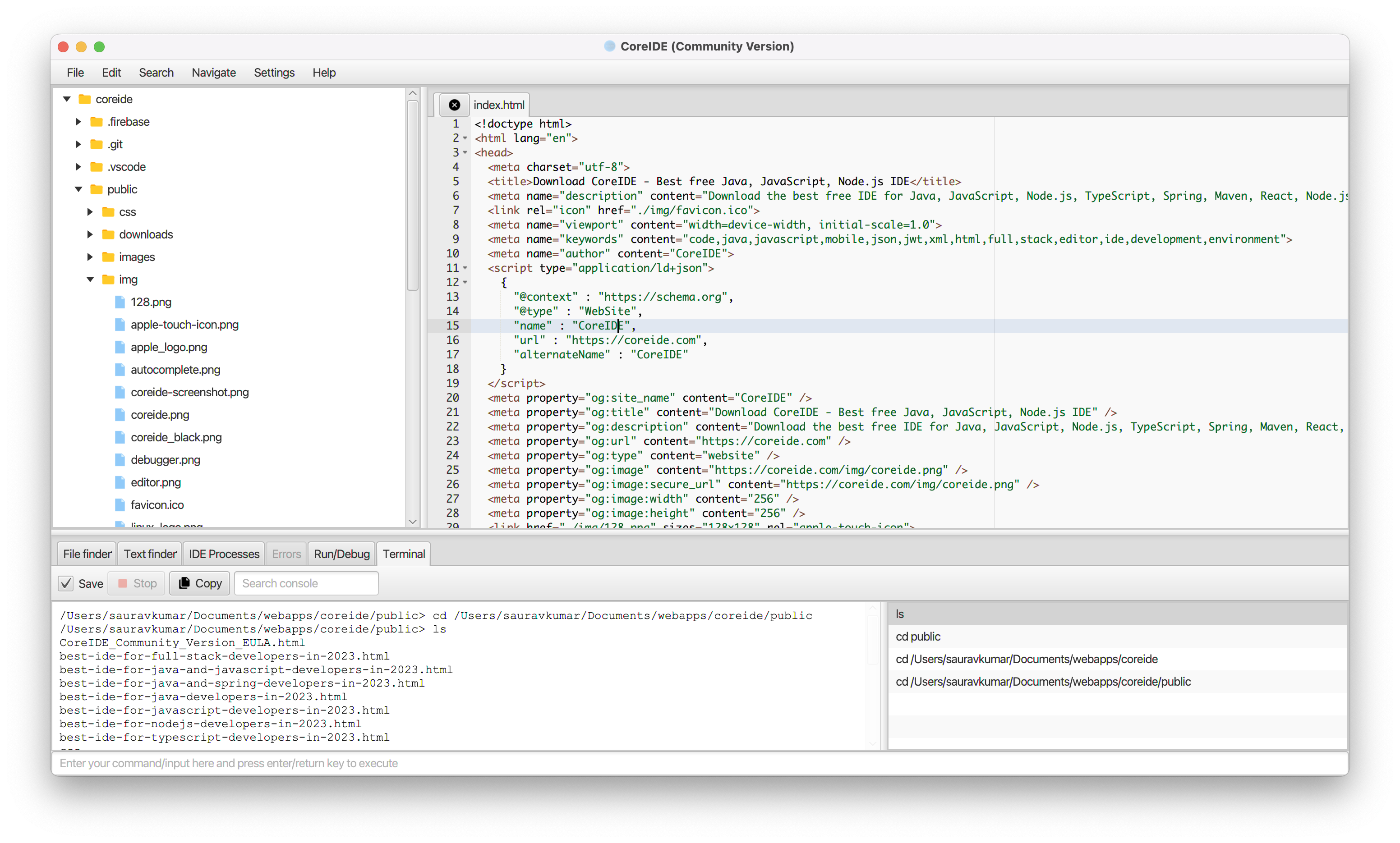The height and width of the screenshot is (843, 1400).
Task: Click the css folder icon
Action: point(108,212)
